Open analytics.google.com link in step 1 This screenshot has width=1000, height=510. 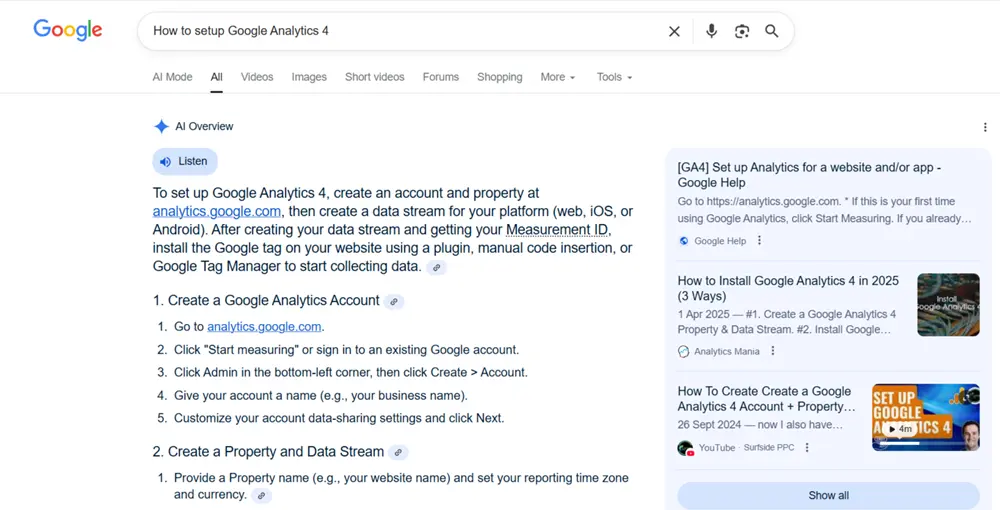click(264, 326)
